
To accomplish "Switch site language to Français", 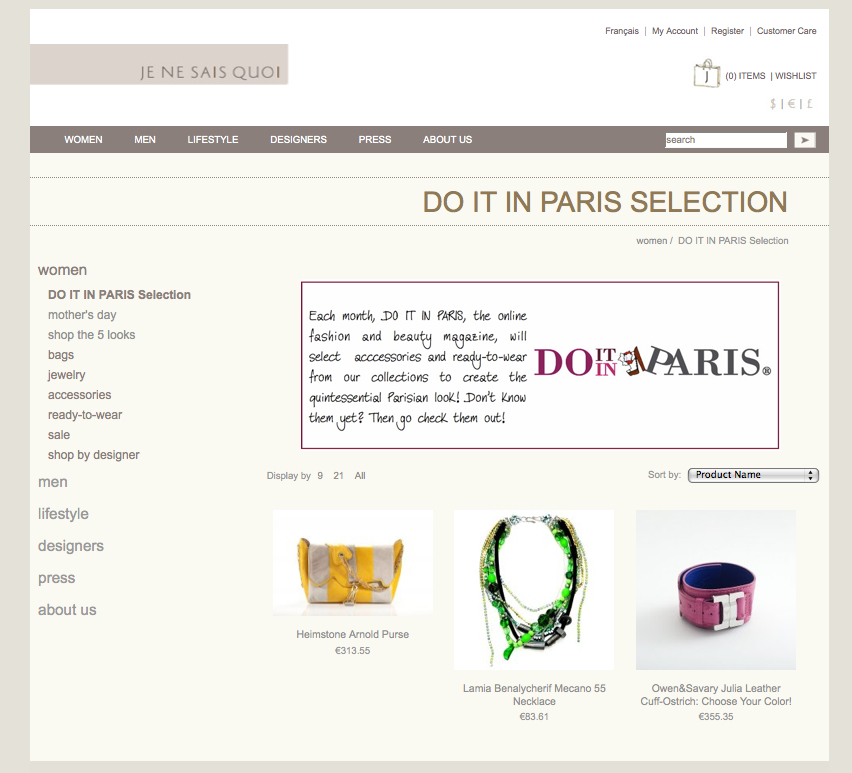I will pyautogui.click(x=622, y=31).
